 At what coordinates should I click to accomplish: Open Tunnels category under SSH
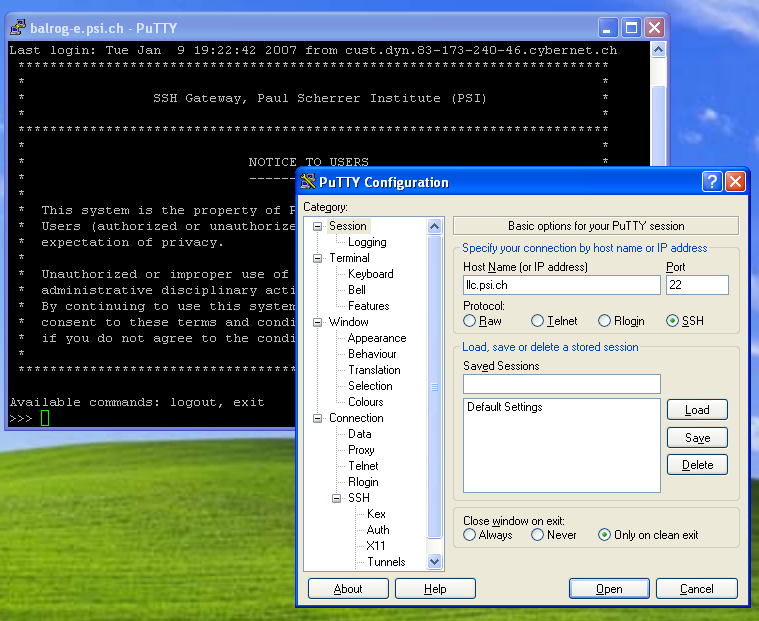pyautogui.click(x=386, y=561)
